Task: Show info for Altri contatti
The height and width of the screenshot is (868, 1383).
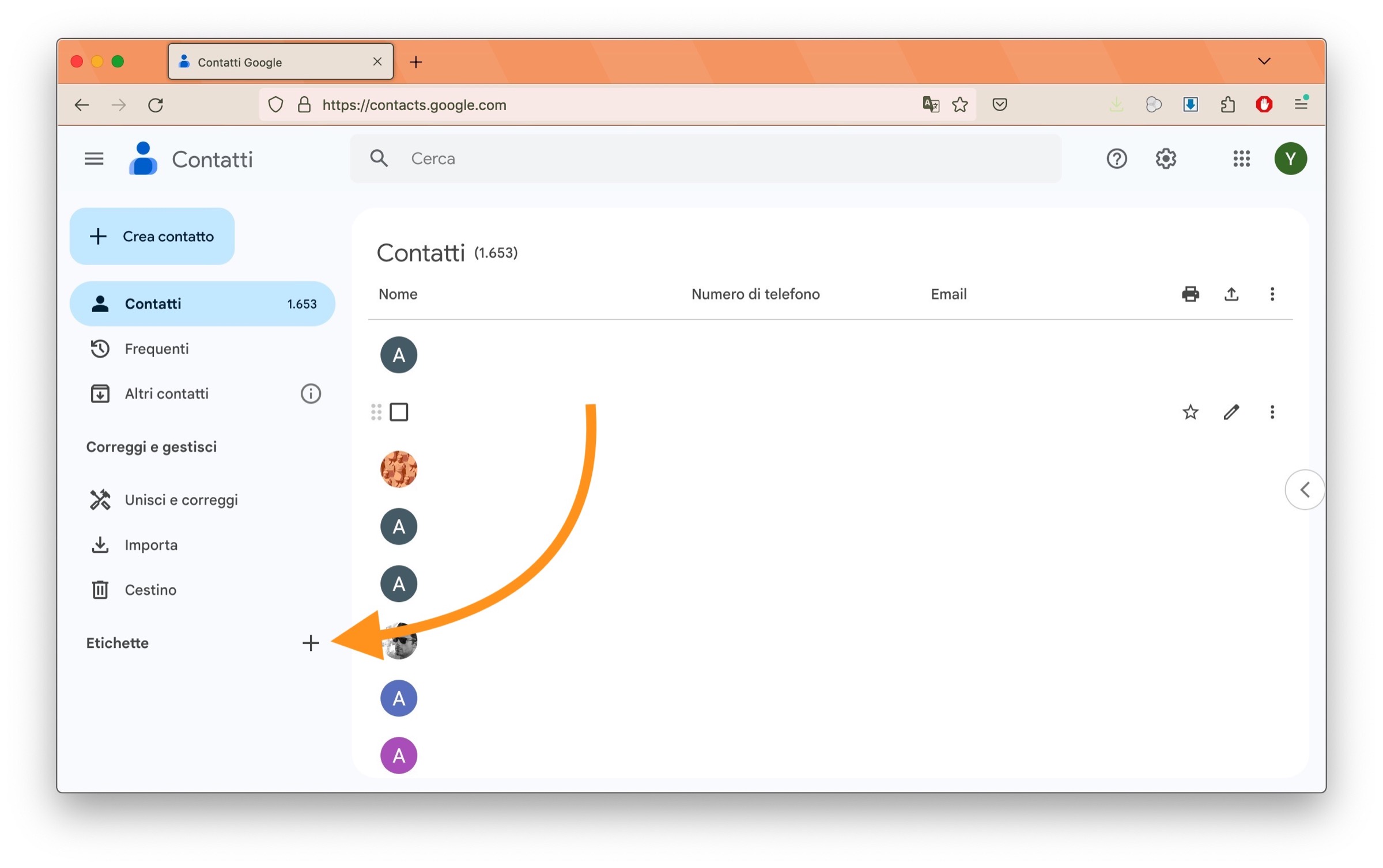Action: pyautogui.click(x=311, y=394)
